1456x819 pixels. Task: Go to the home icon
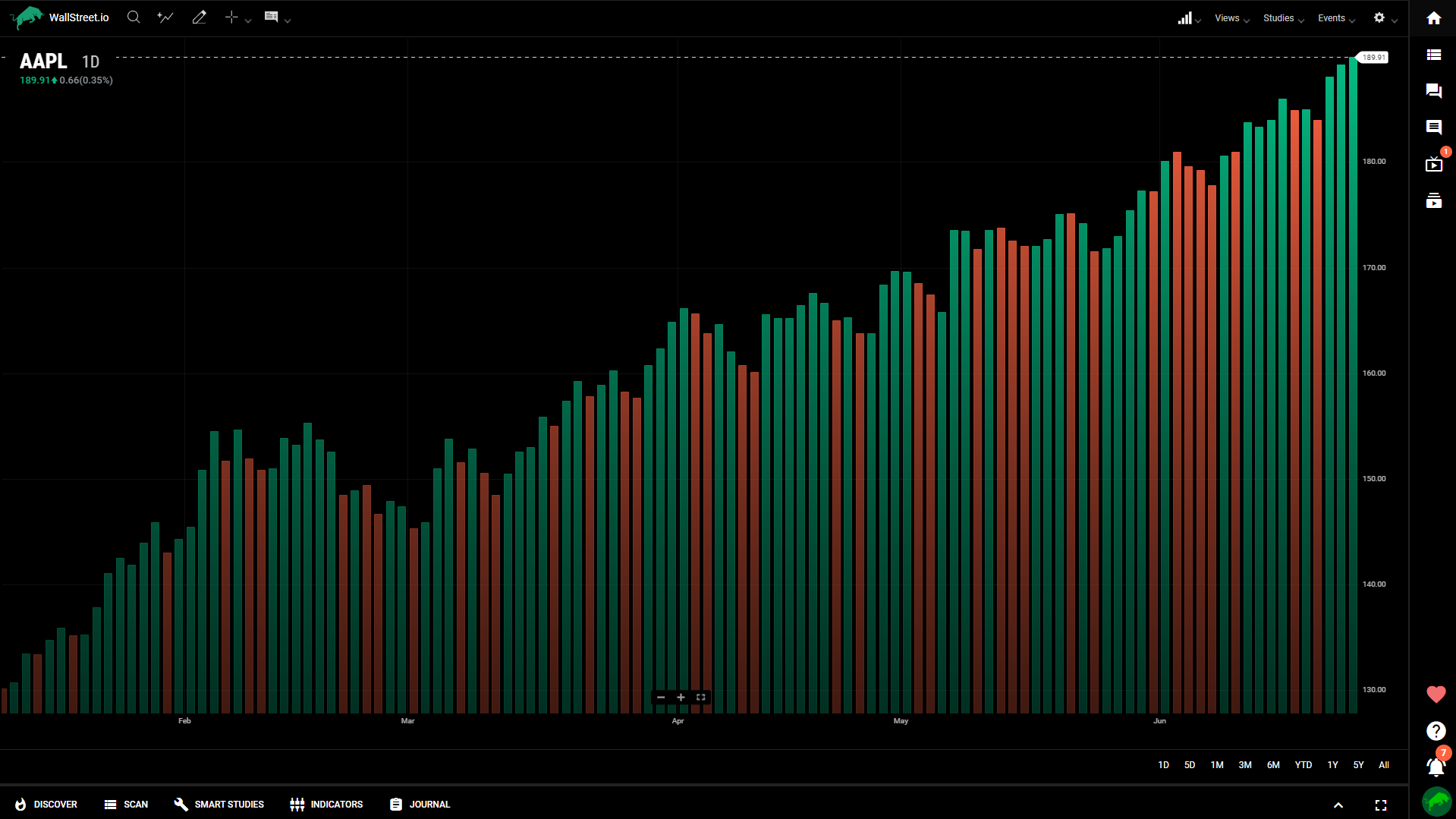1433,18
